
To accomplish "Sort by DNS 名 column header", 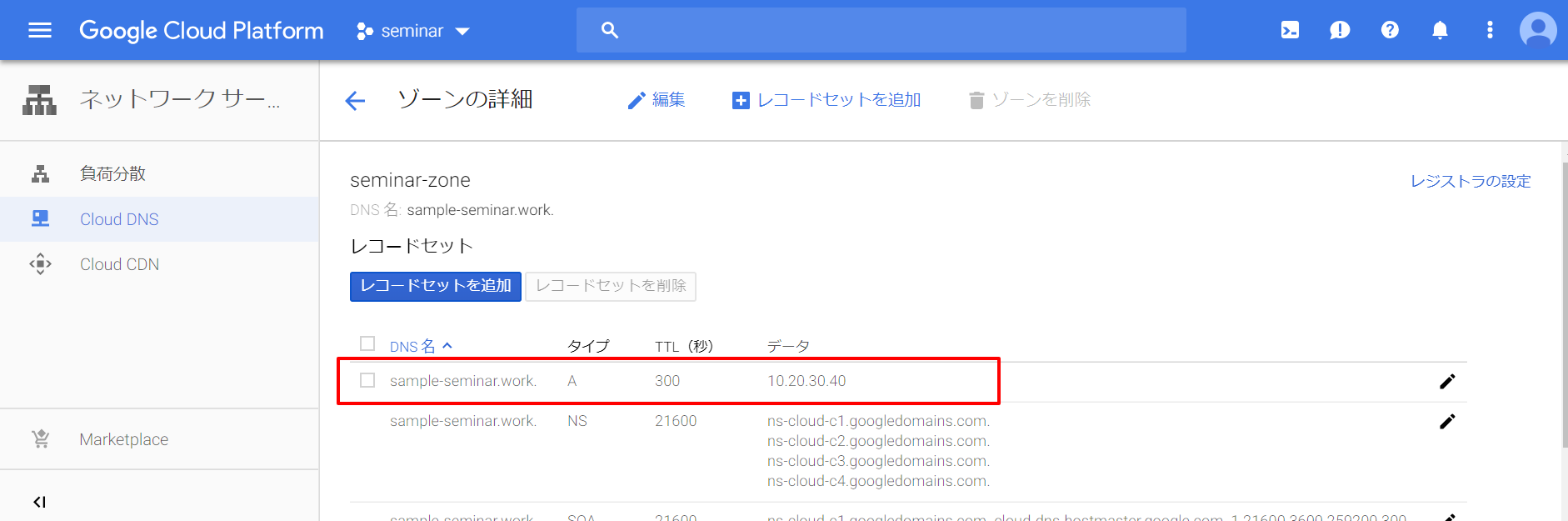I will point(421,346).
